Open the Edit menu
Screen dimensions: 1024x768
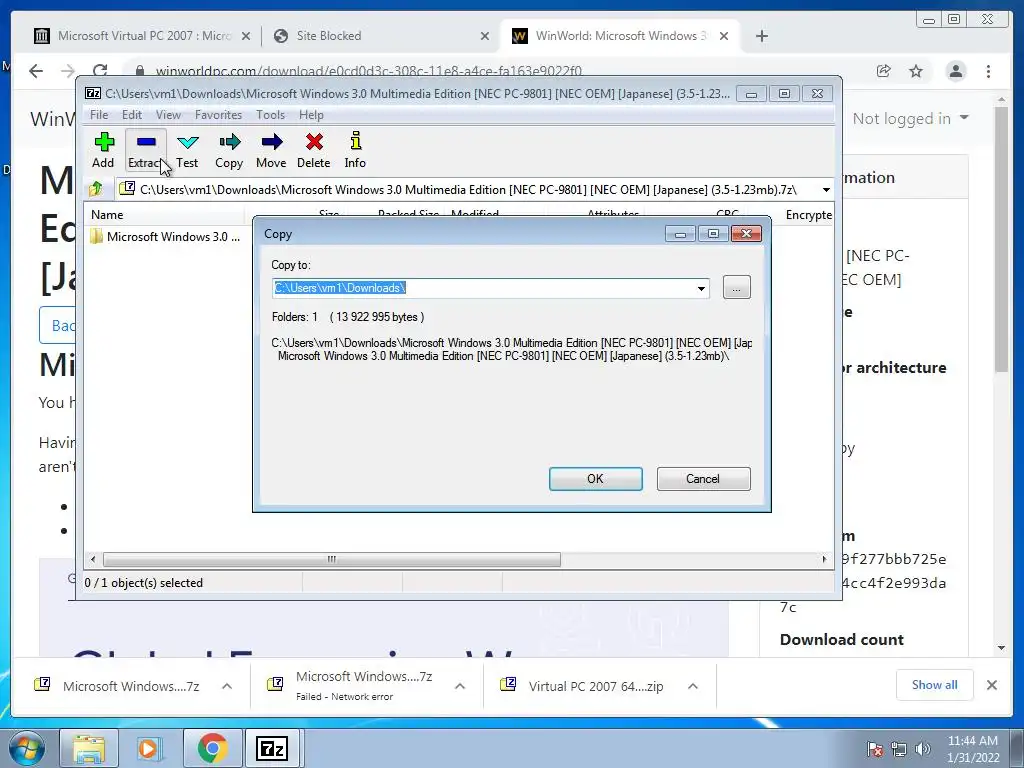[131, 115]
